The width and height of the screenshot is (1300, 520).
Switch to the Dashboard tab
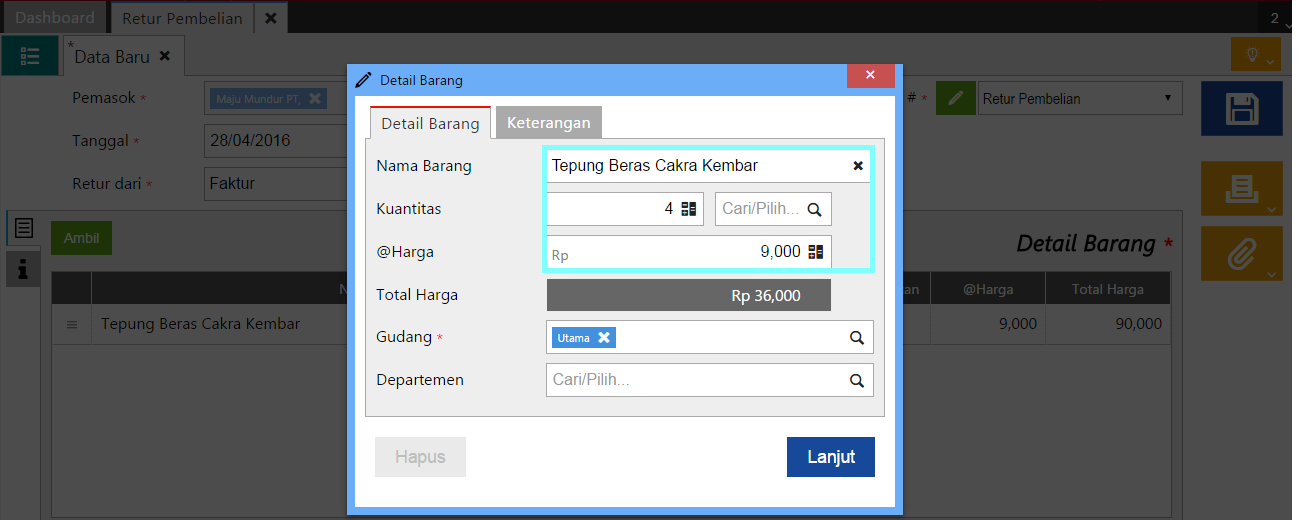[x=55, y=18]
